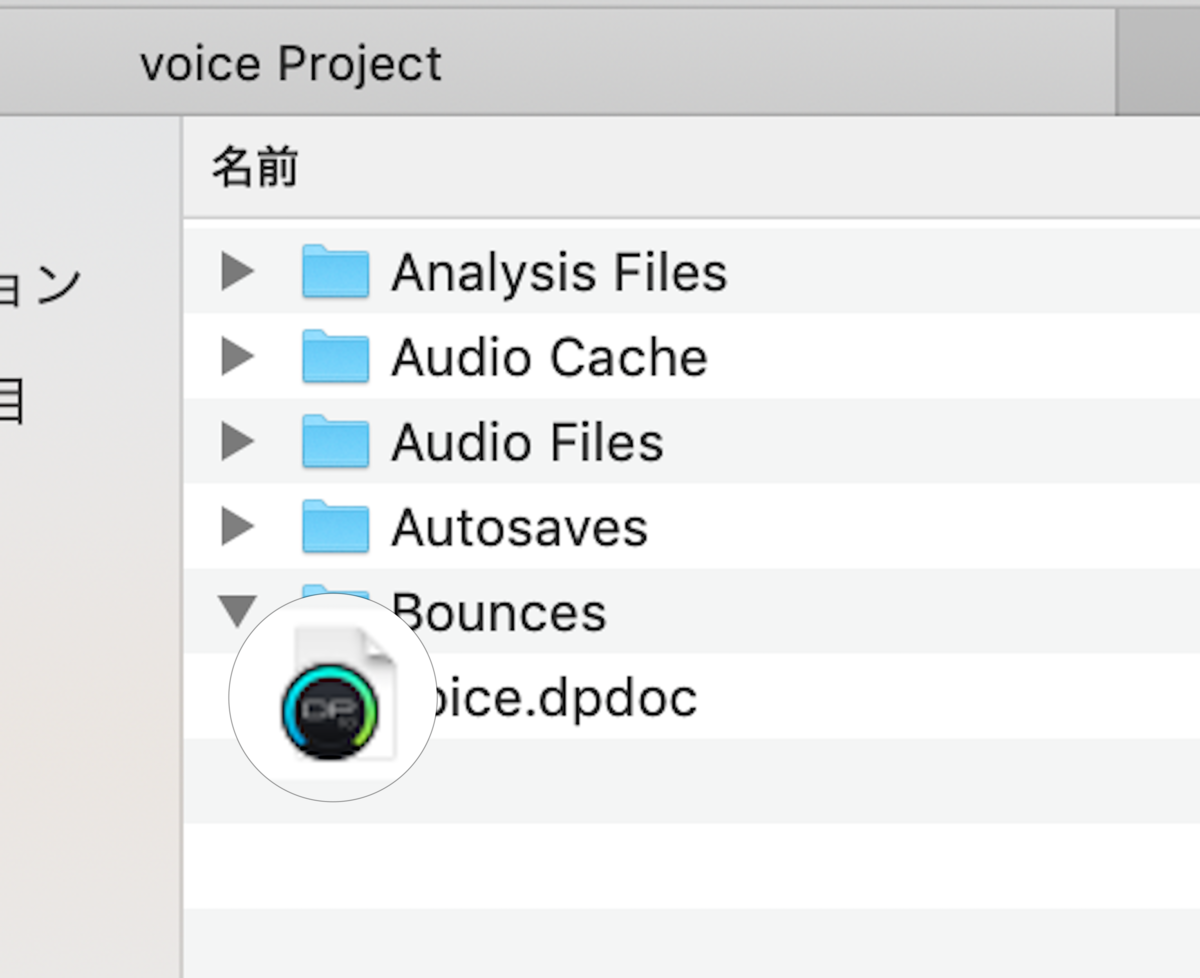Click the Analysis Files folder icon

tap(335, 271)
